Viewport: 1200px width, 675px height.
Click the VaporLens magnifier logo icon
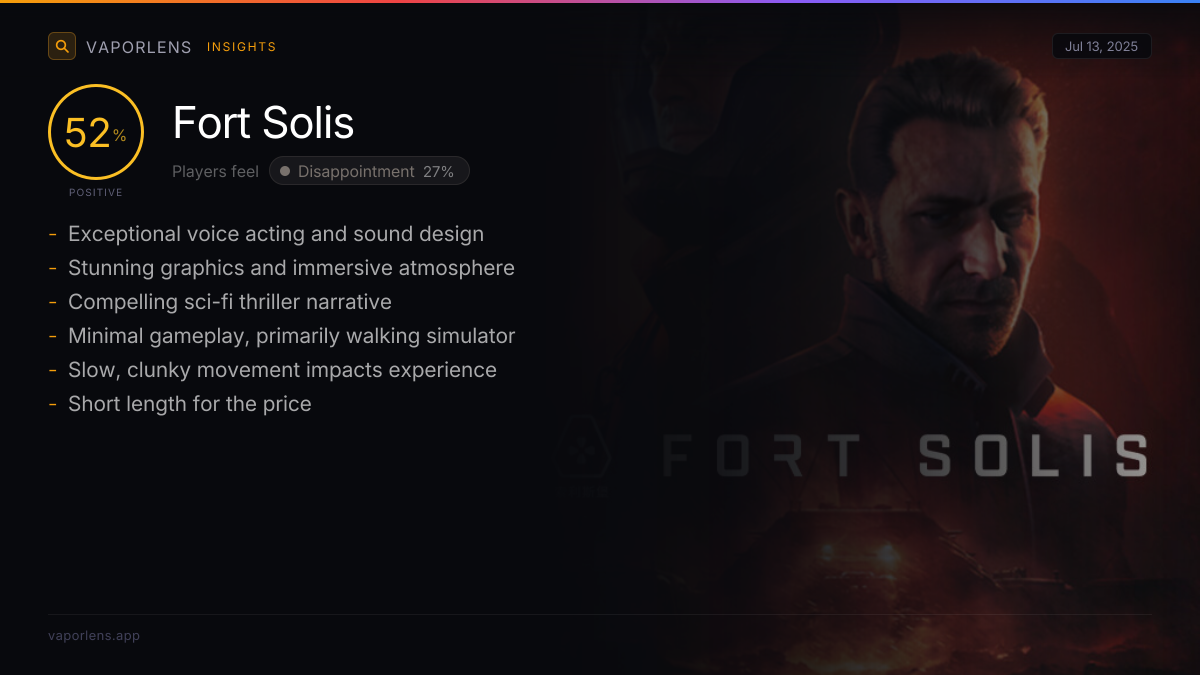pyautogui.click(x=62, y=46)
